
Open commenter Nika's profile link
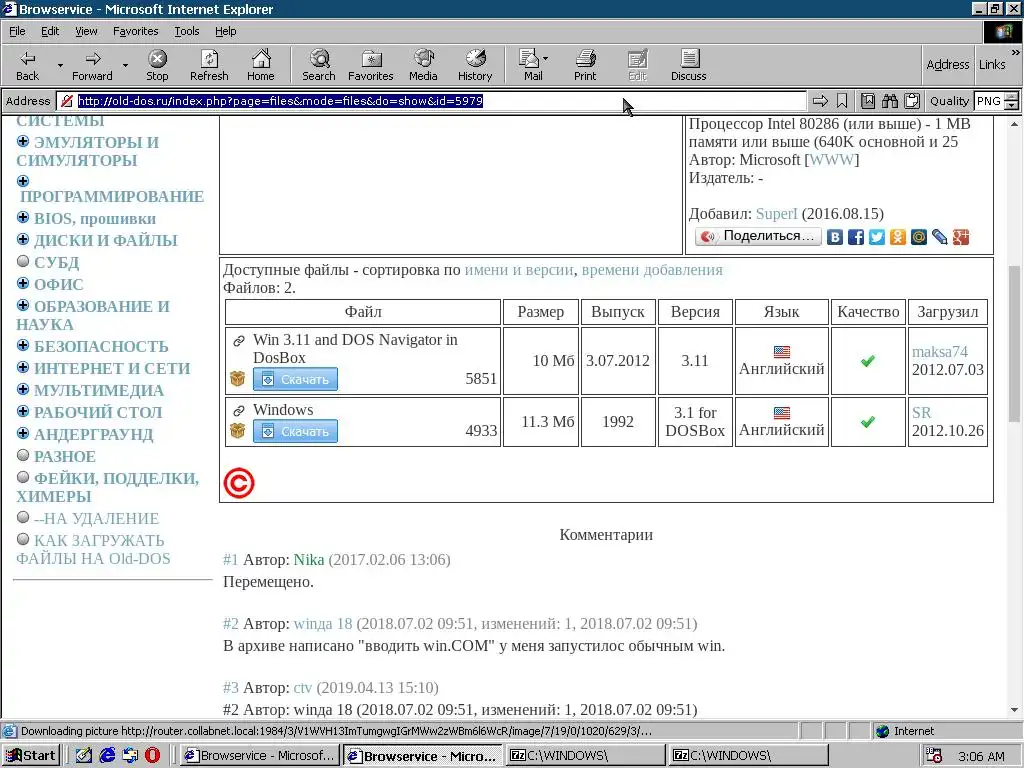309,560
